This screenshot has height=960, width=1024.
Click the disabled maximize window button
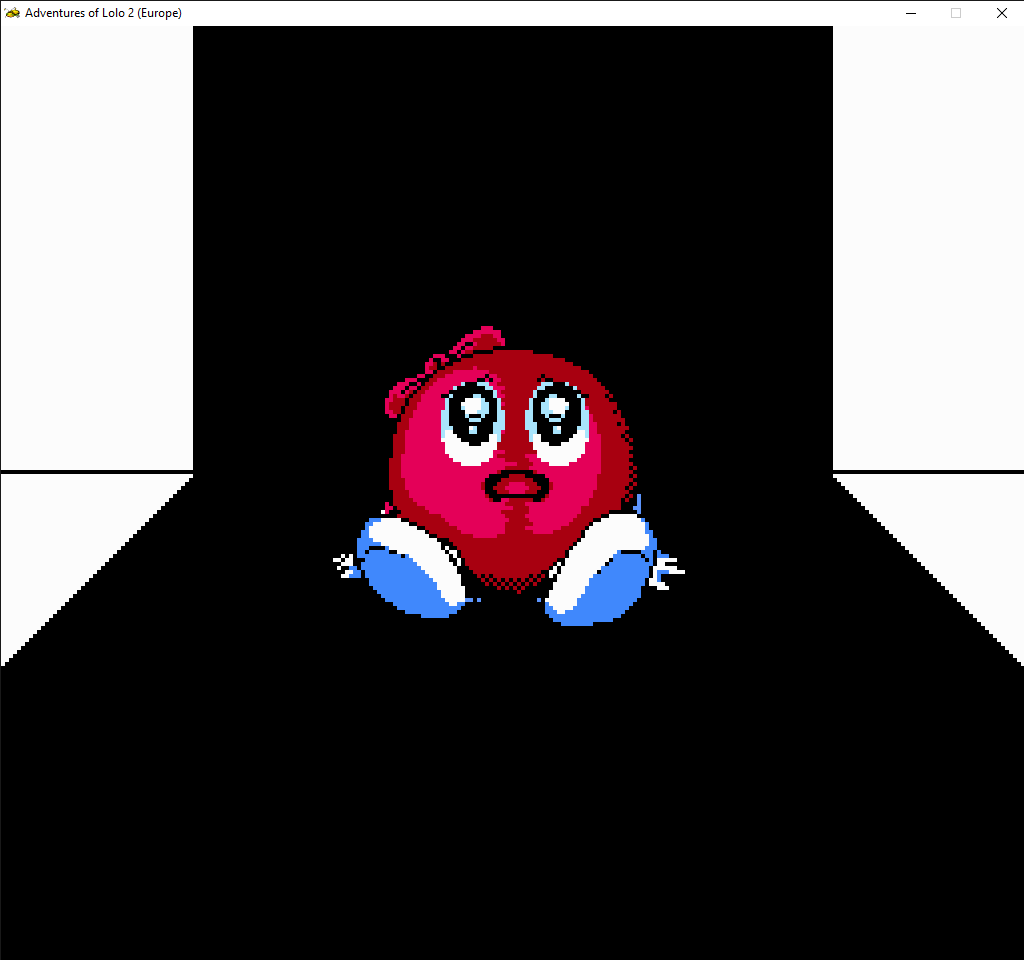[x=956, y=13]
